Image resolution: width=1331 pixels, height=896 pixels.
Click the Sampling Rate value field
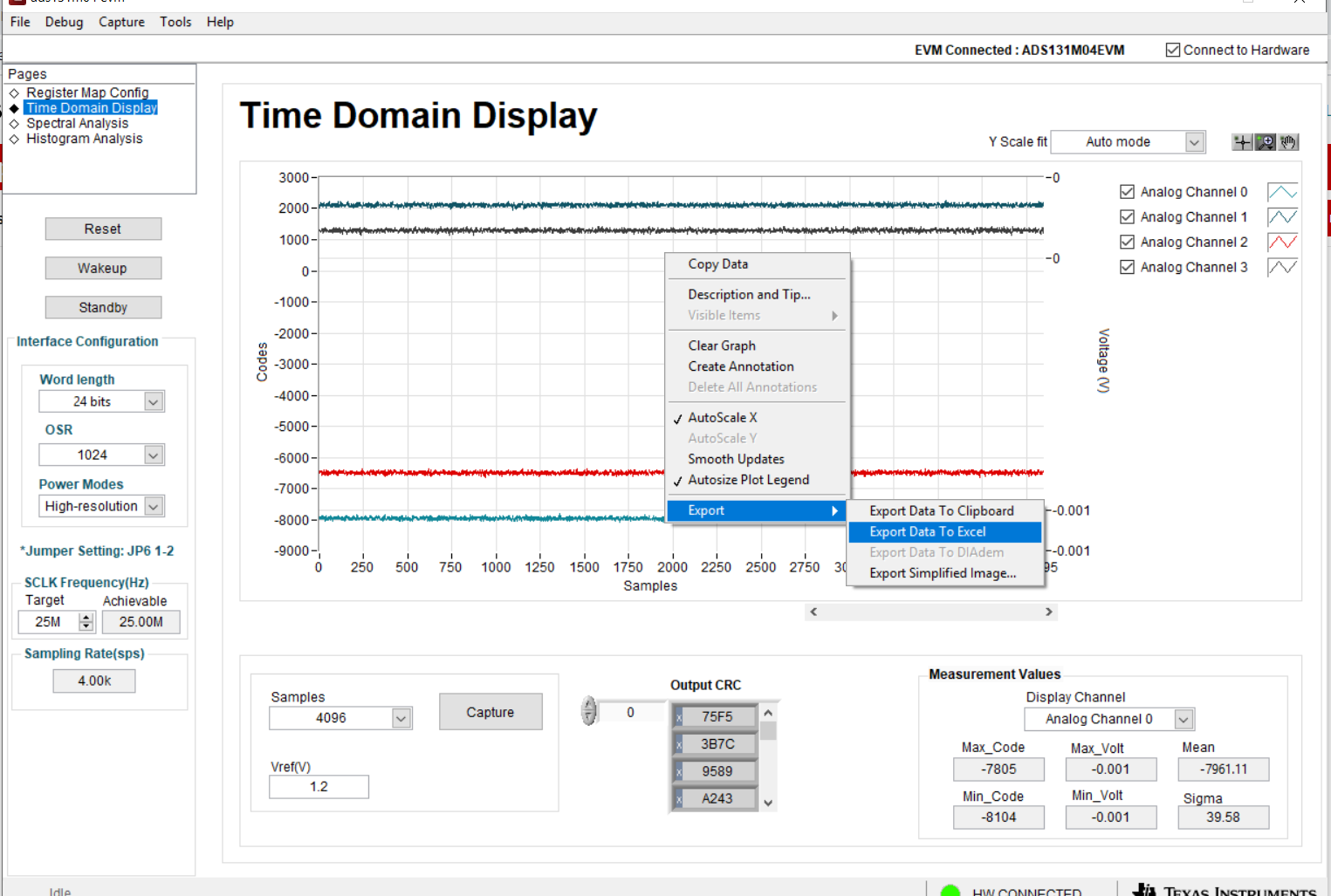click(94, 681)
